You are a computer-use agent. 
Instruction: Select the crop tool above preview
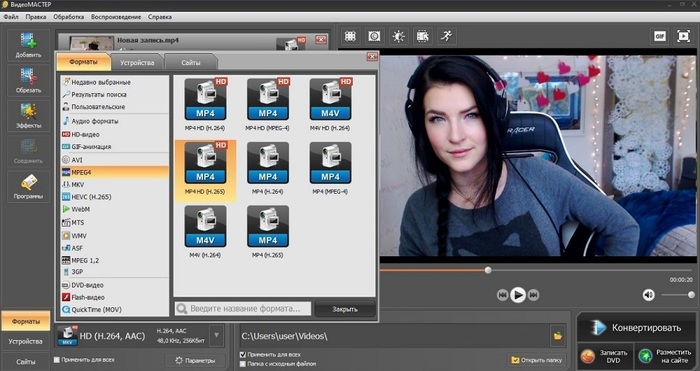(x=350, y=36)
